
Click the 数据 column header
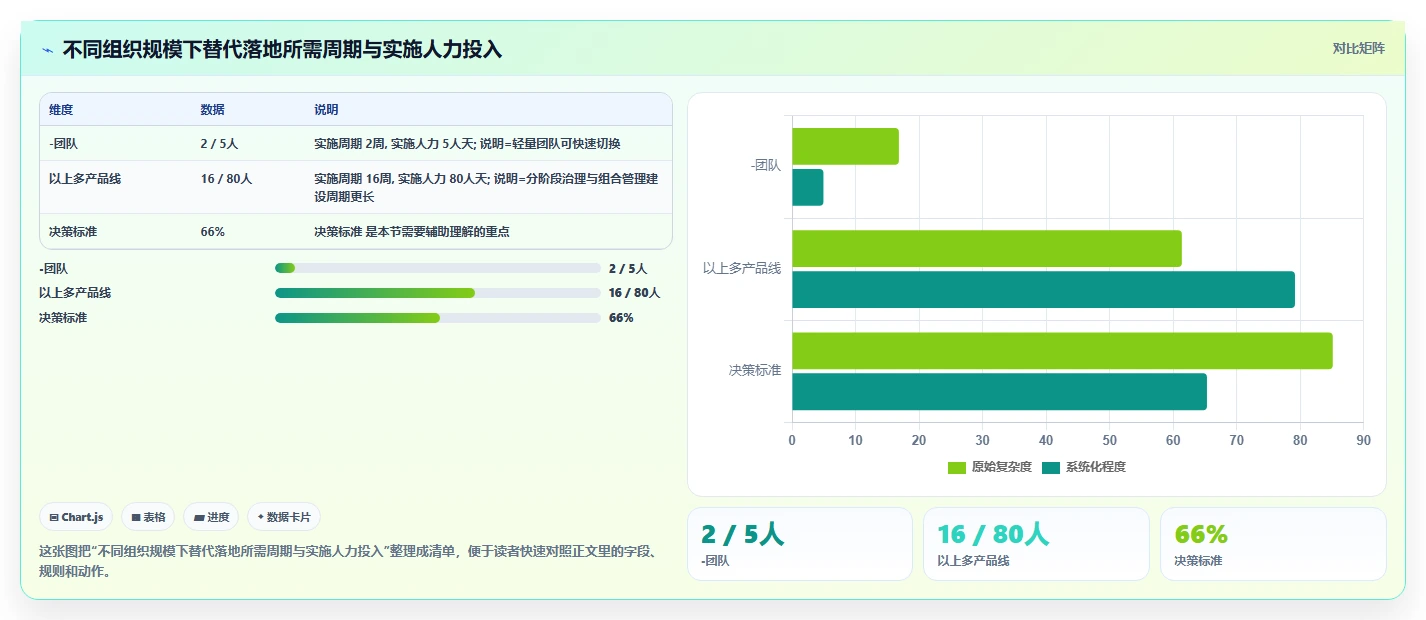point(213,110)
